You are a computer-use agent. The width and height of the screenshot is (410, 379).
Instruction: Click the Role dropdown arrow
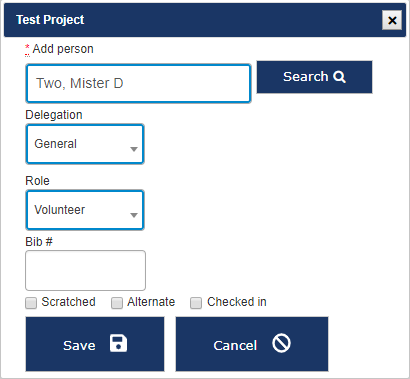click(x=134, y=215)
